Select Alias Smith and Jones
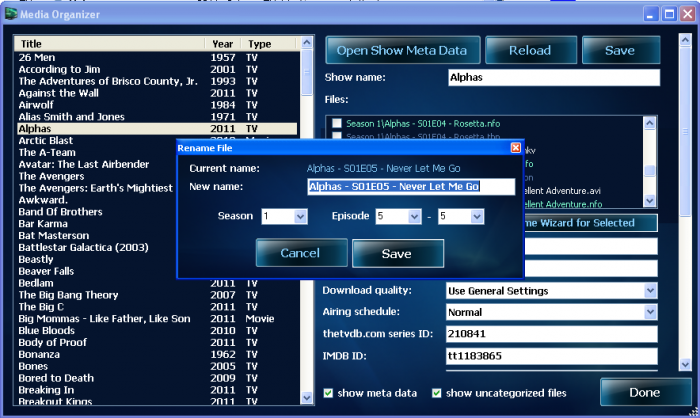 [157, 117]
